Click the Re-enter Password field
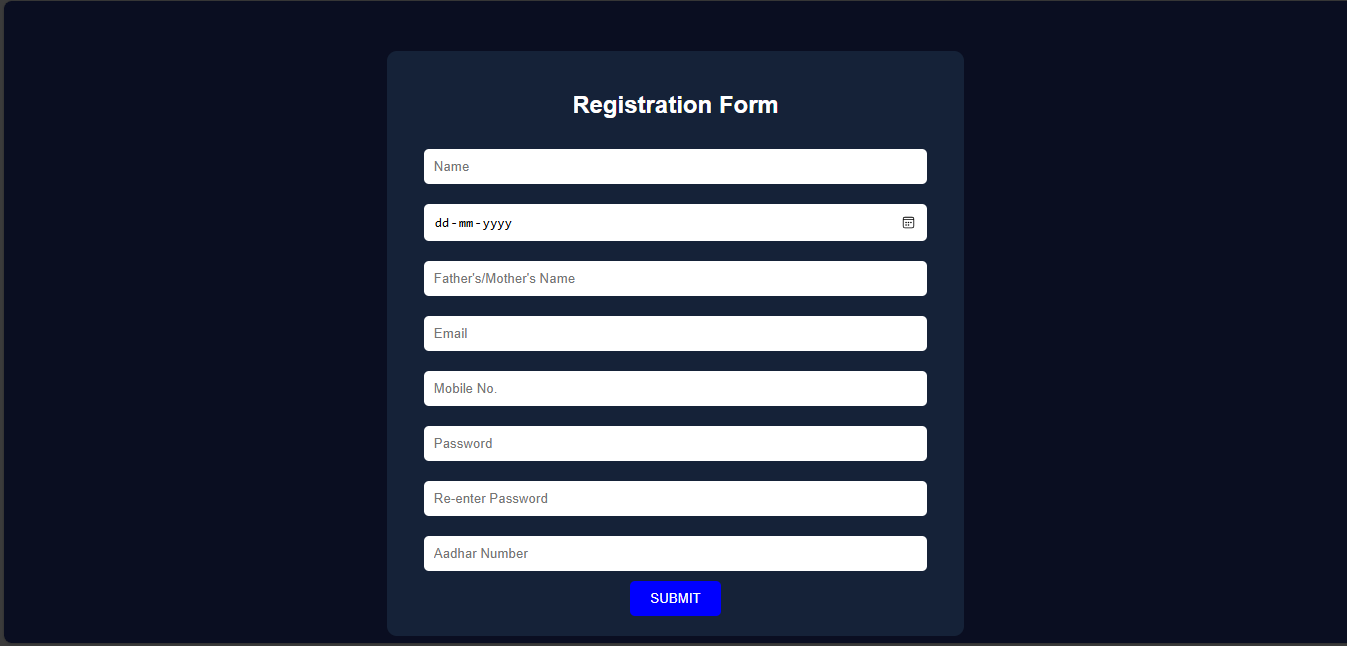1347x646 pixels. (x=675, y=498)
